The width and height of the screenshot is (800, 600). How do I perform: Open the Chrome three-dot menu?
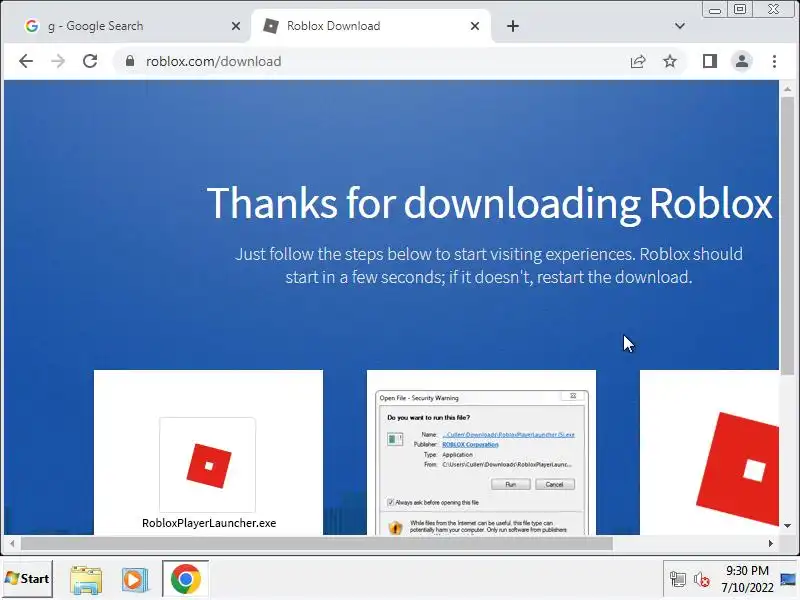tap(774, 61)
